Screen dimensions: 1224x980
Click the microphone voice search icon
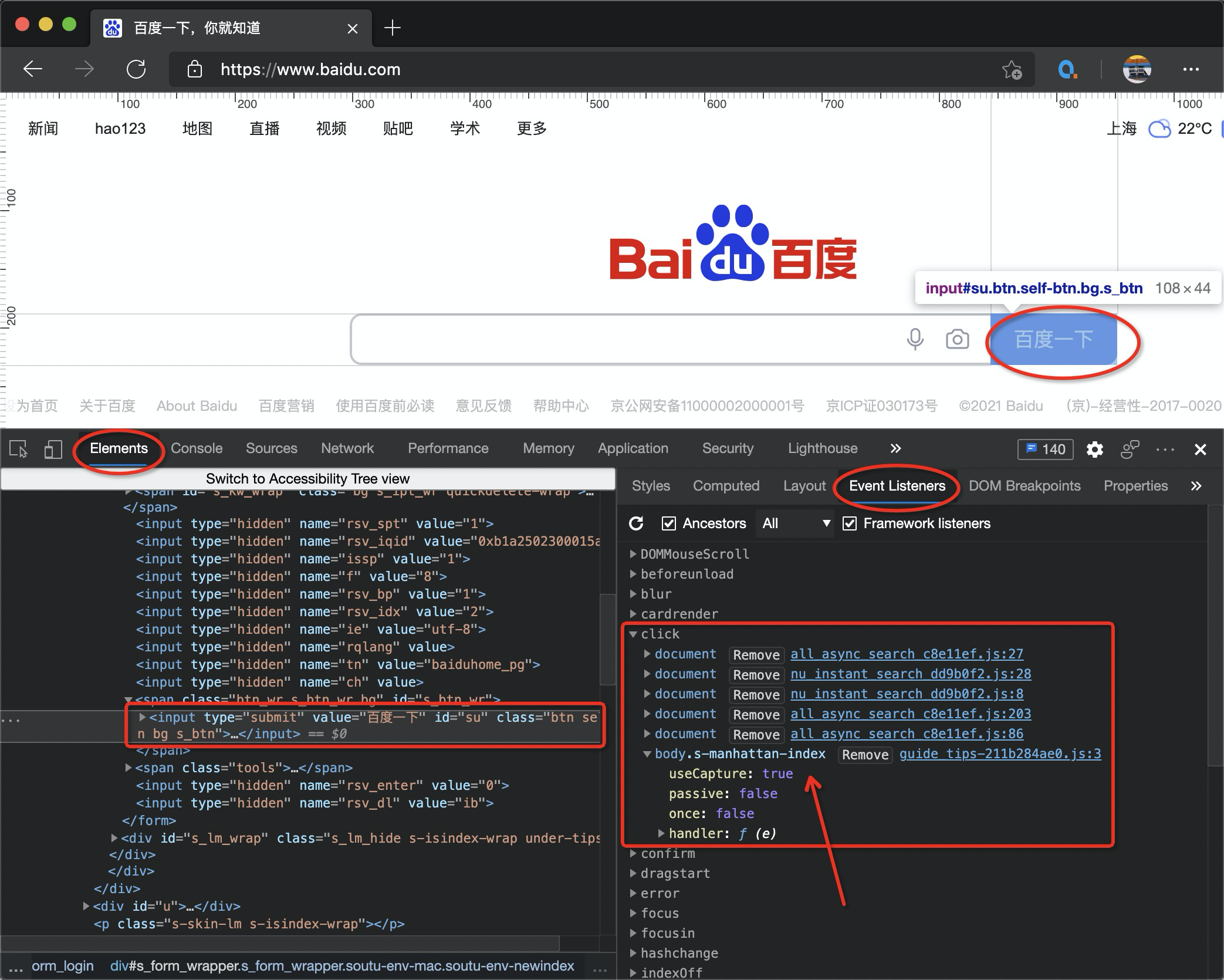pos(915,339)
